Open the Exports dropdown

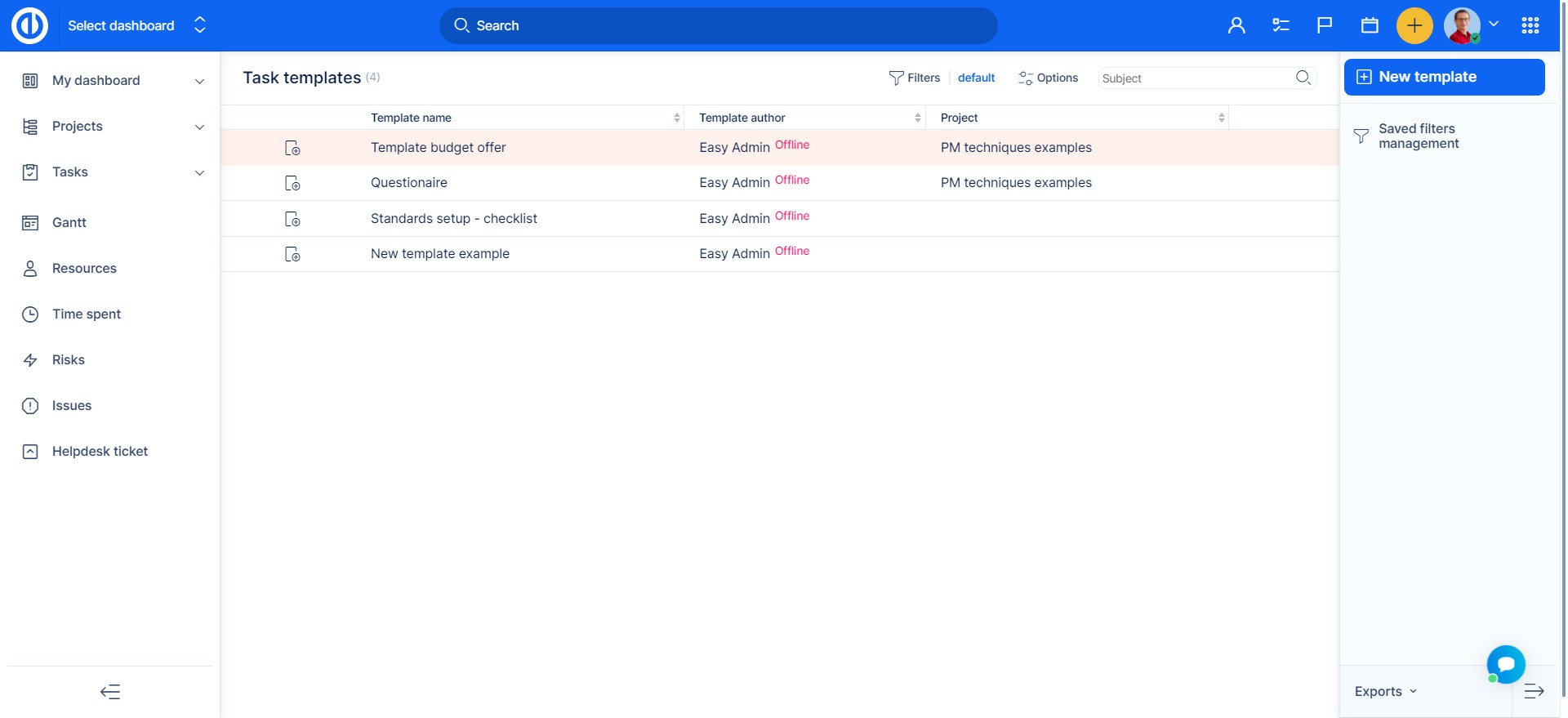1385,692
